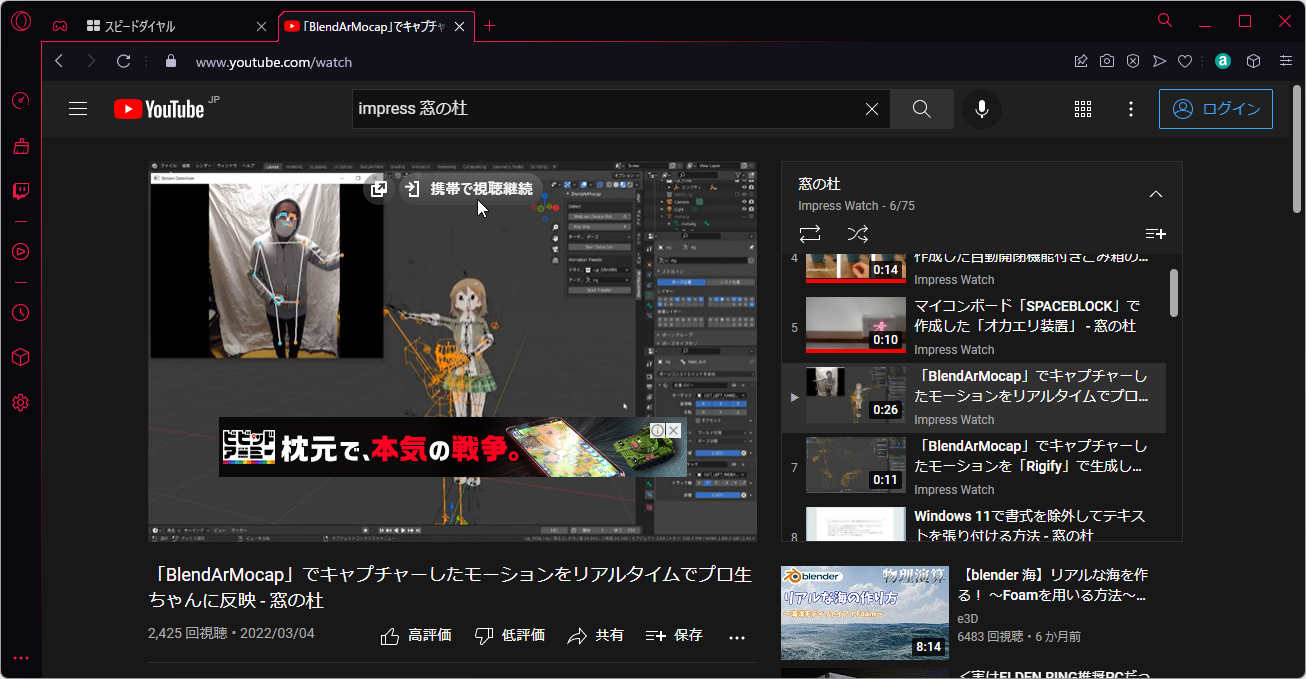
Task: Open Opera settings via the gear icon
Action: (x=20, y=402)
